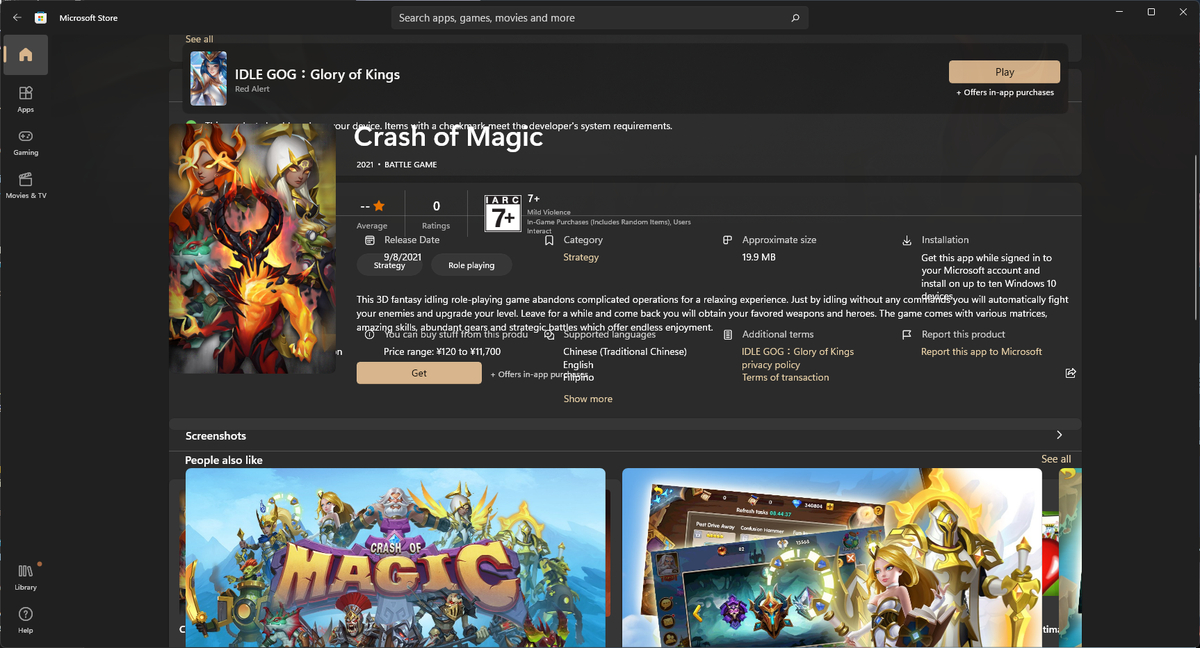This screenshot has width=1200, height=648.
Task: Show more supported languages
Action: click(588, 399)
